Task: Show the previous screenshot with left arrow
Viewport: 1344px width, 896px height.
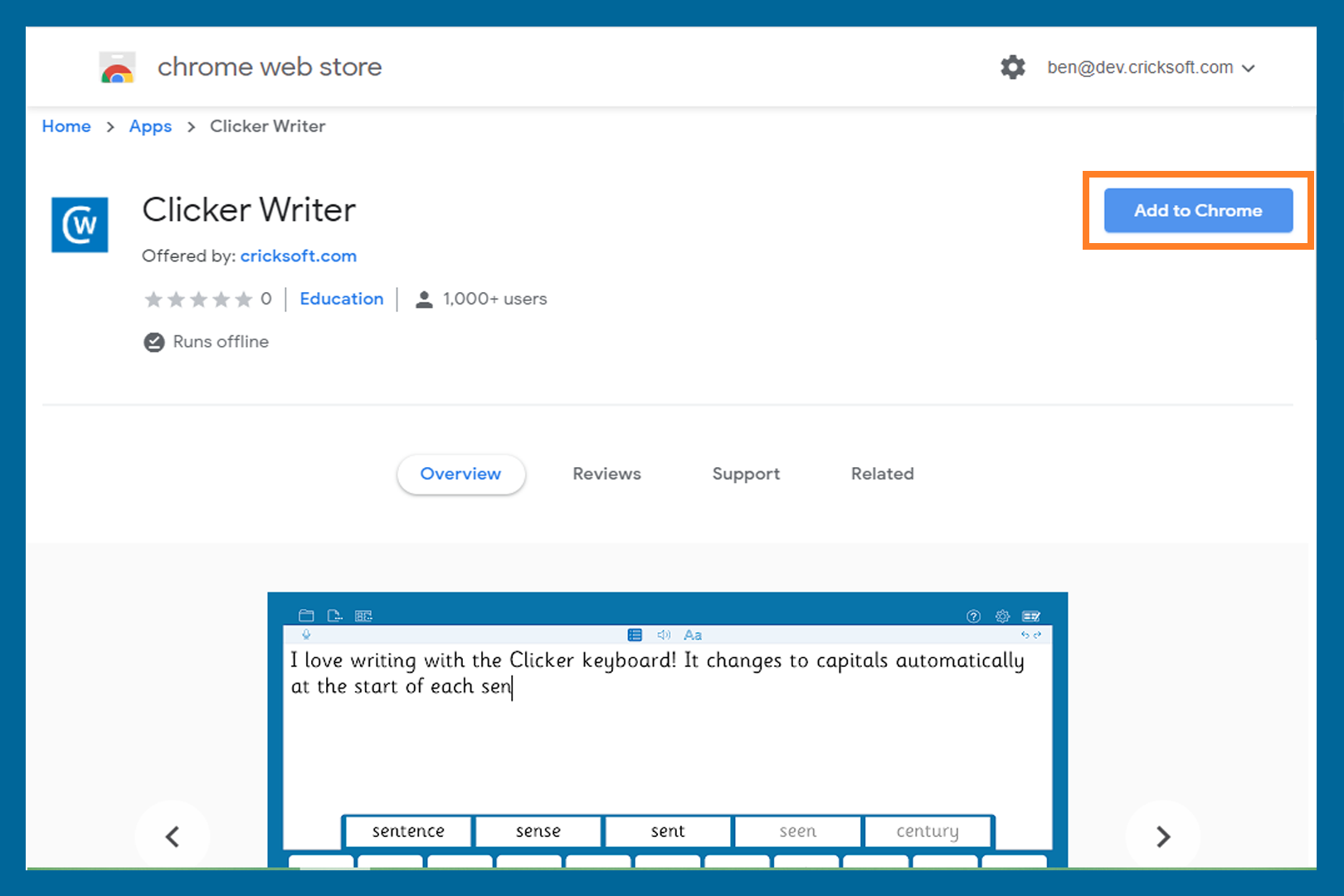Action: click(x=173, y=836)
